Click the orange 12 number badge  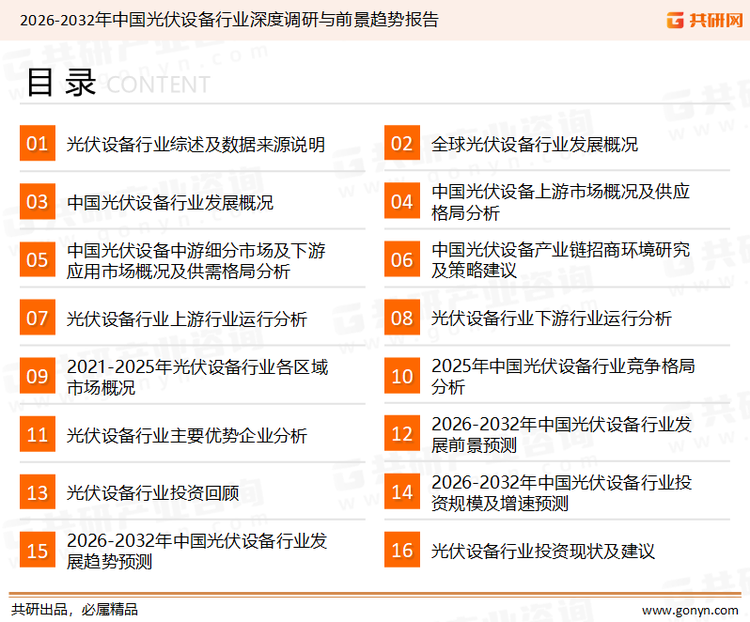pyautogui.click(x=402, y=434)
